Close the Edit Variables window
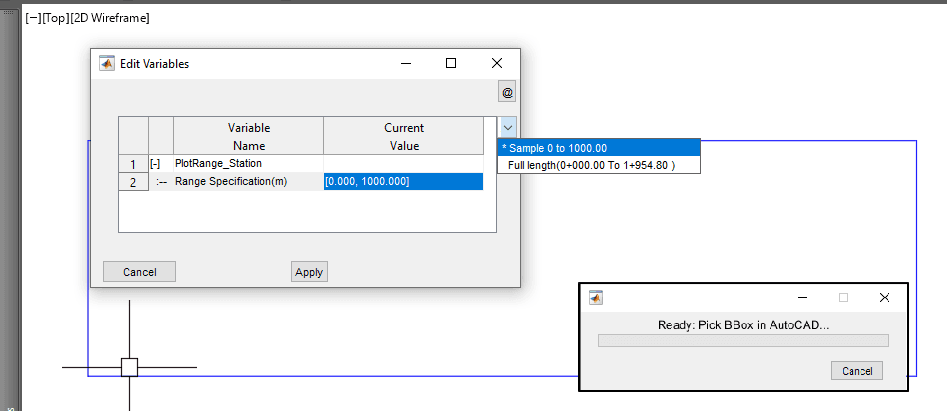 [x=496, y=63]
